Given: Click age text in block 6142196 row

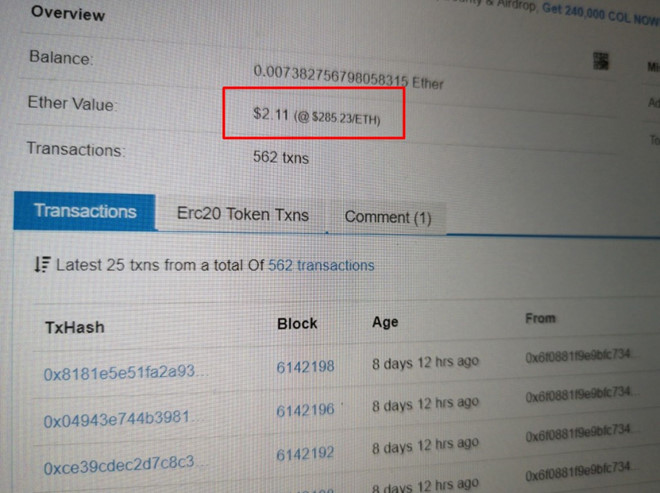Looking at the screenshot, I should coord(426,404).
